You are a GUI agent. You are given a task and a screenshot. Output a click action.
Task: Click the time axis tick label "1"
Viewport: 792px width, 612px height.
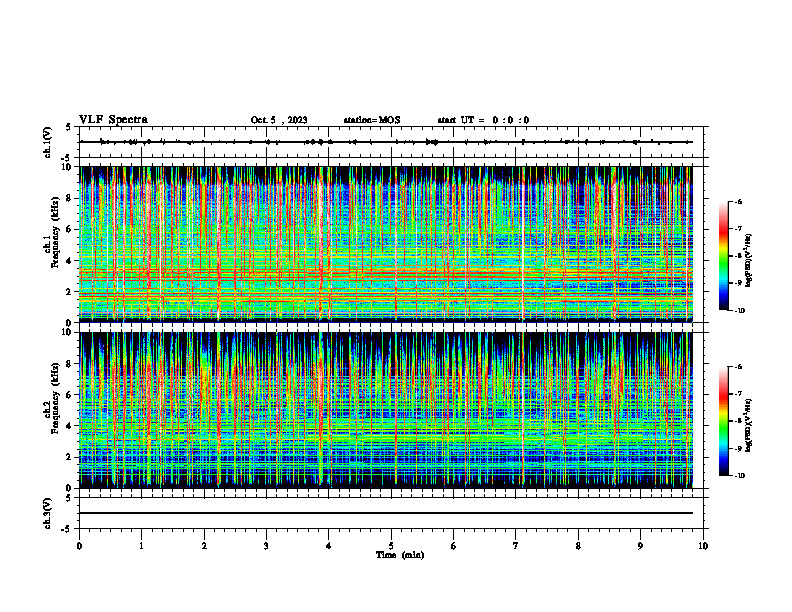(141, 546)
